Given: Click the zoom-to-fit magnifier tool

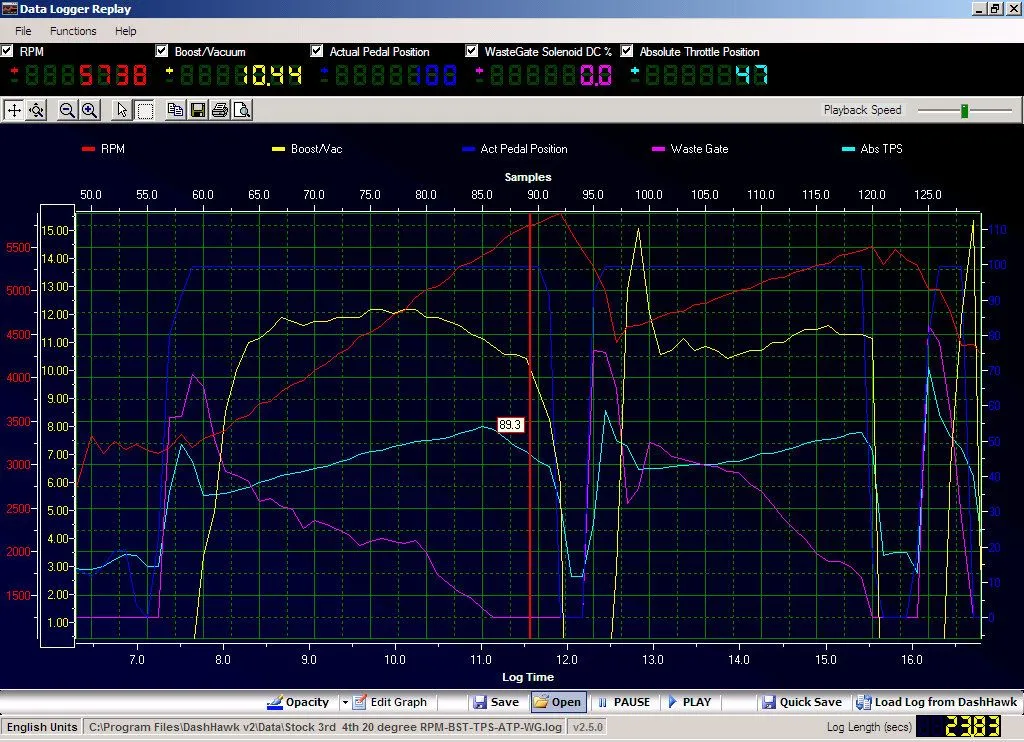Looking at the screenshot, I should [x=37, y=111].
